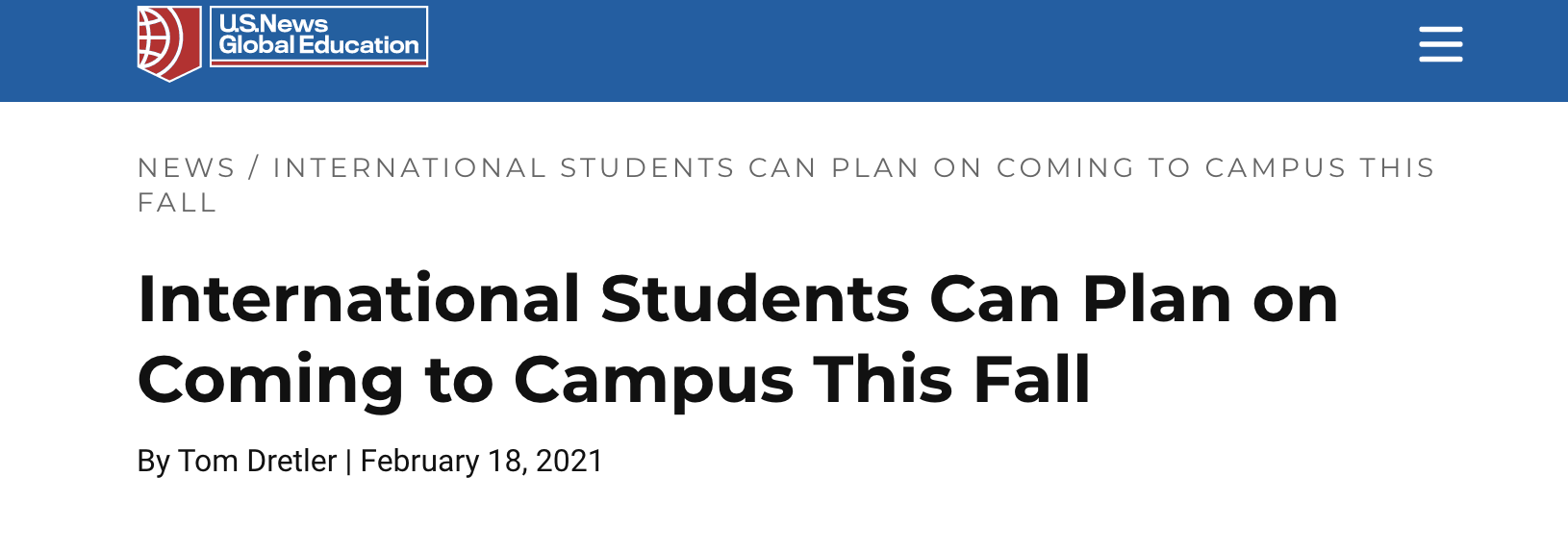Click the 'By' label in the byline

pos(154,462)
